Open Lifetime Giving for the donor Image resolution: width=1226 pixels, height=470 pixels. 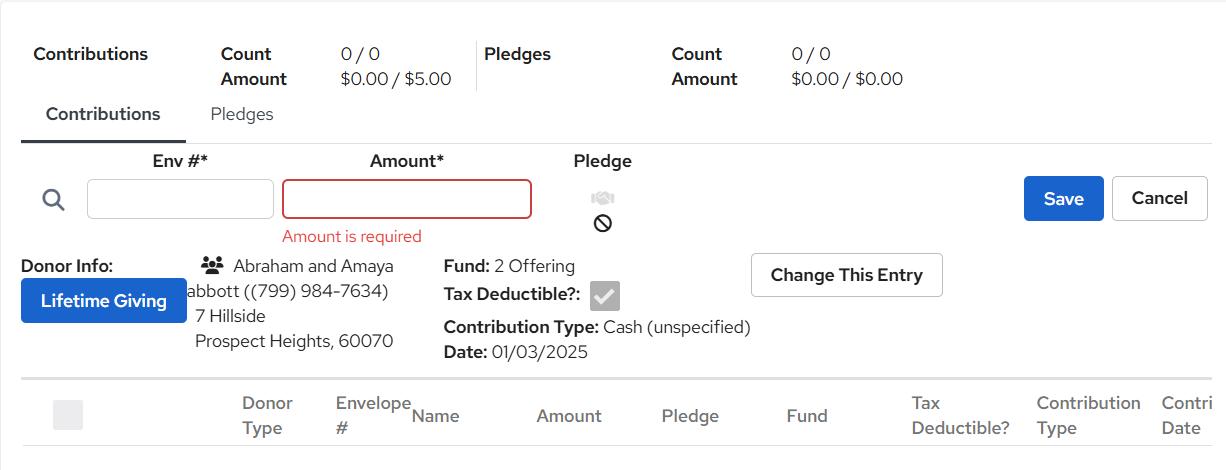(104, 301)
